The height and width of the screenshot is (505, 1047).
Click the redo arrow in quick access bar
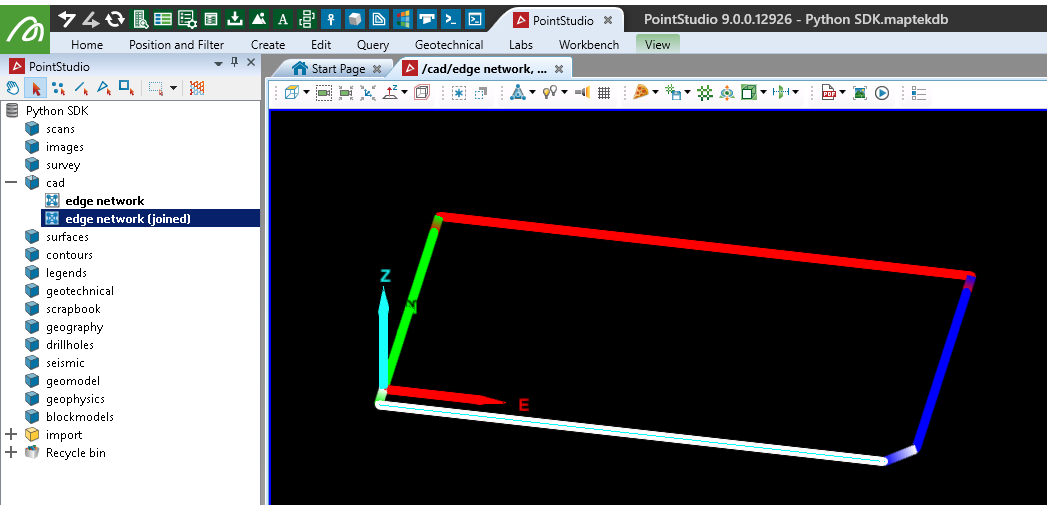pyautogui.click(x=91, y=19)
